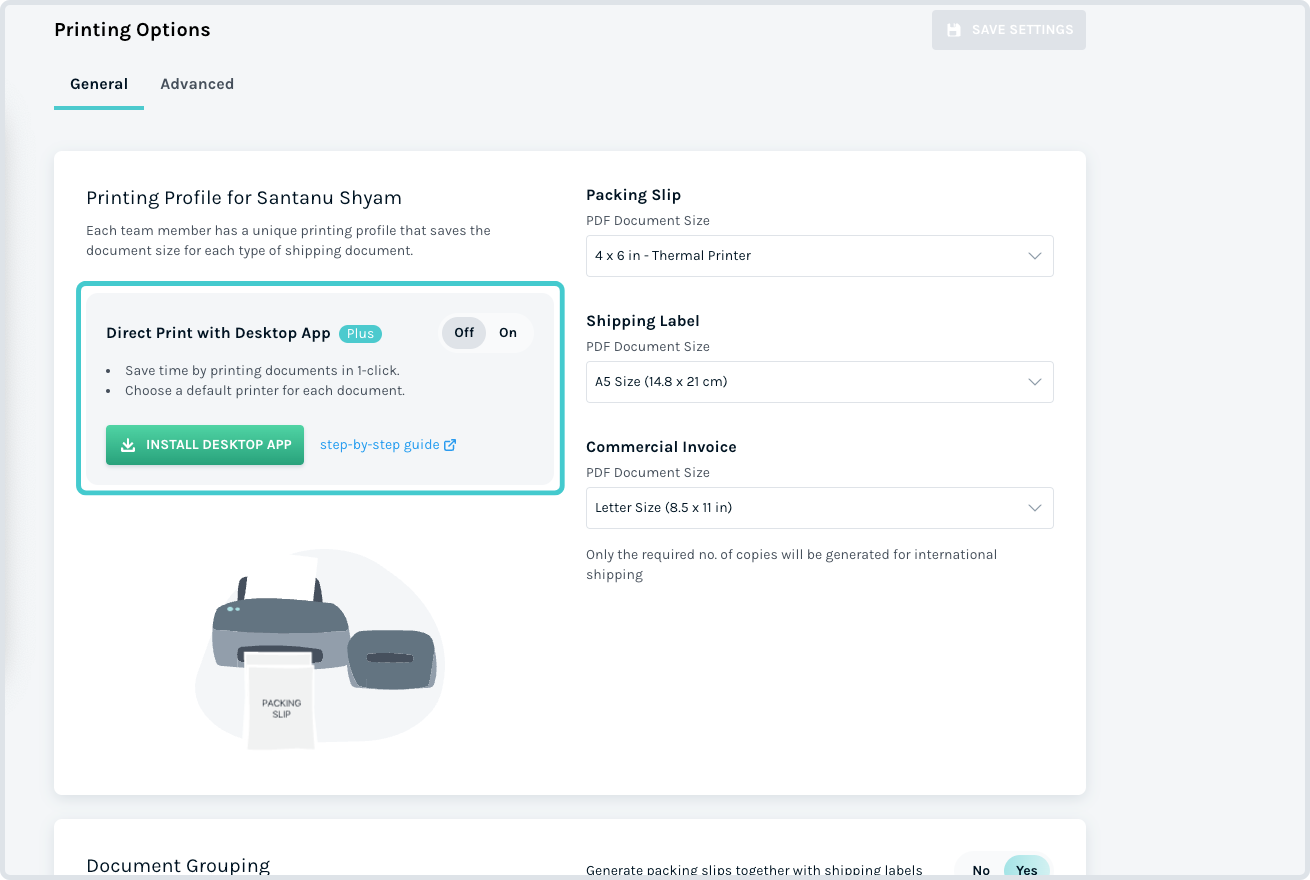Turn Direct Print Off
1310x880 pixels.
point(464,333)
